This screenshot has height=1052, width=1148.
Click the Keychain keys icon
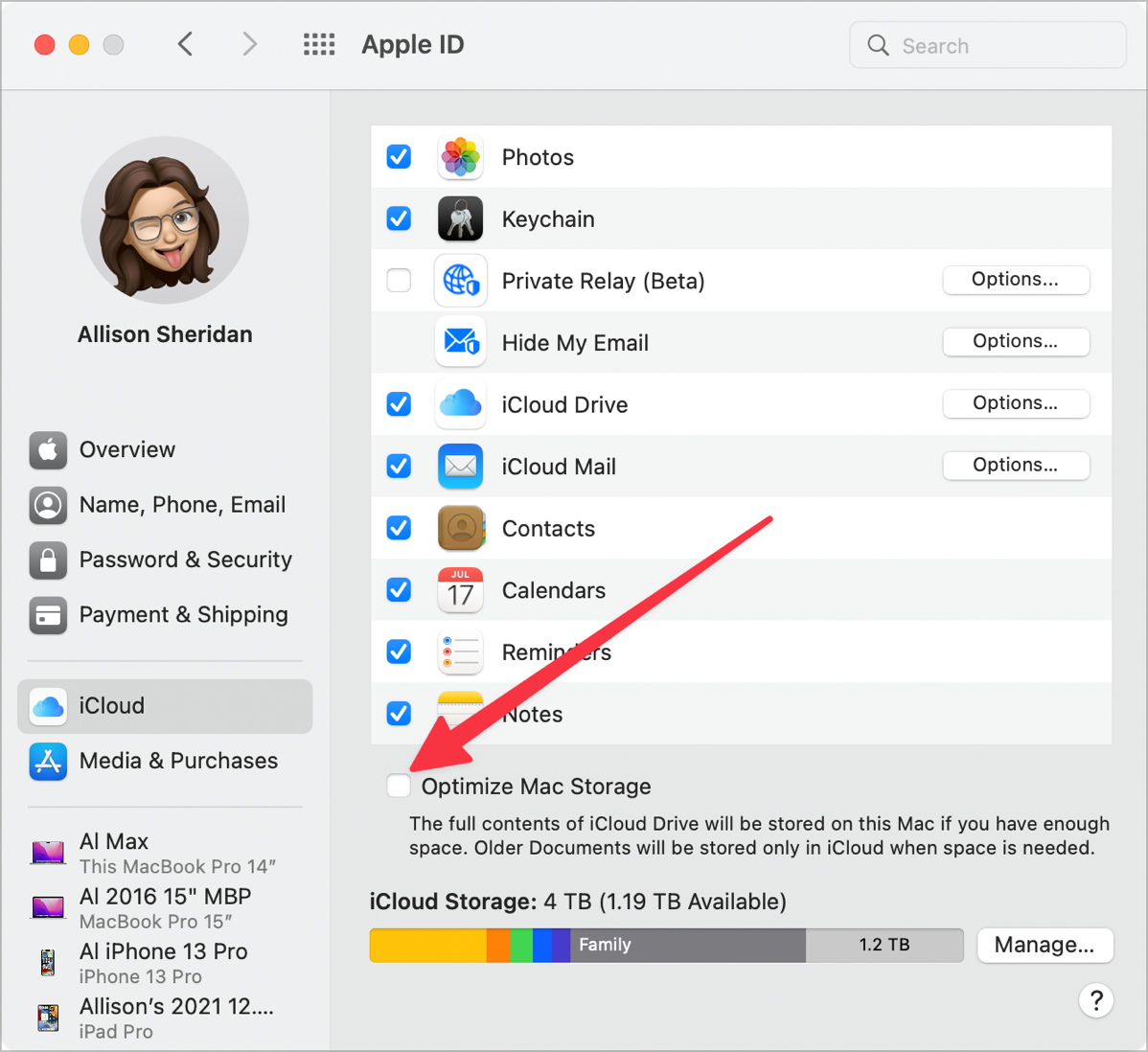pyautogui.click(x=460, y=219)
